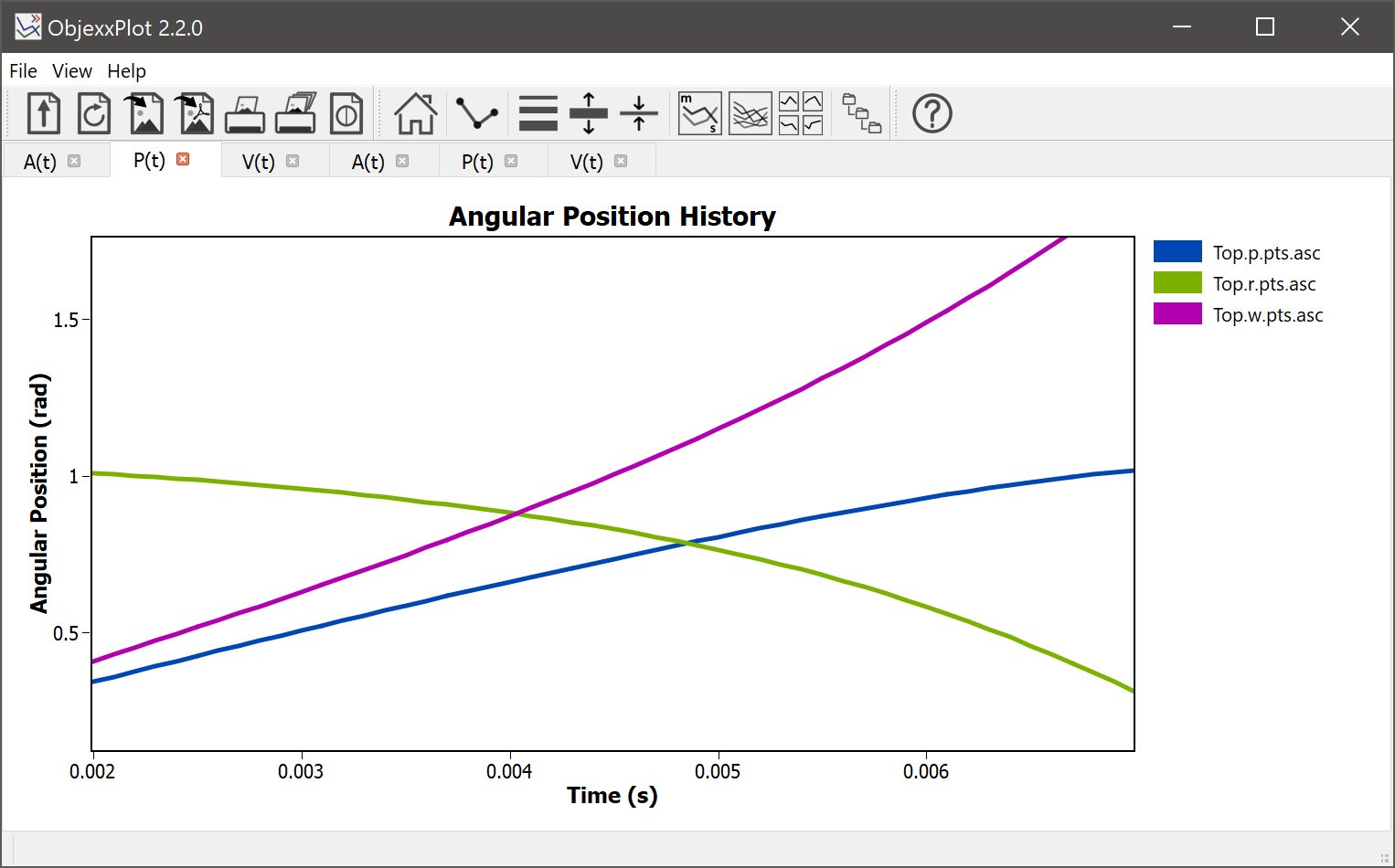Open the File menu

(22, 70)
